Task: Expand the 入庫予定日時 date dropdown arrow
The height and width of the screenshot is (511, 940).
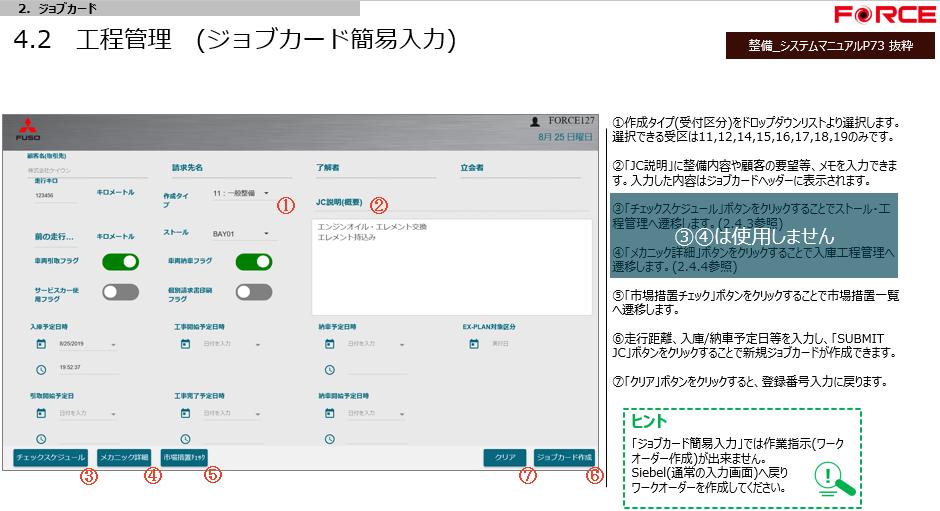Action: coord(114,346)
